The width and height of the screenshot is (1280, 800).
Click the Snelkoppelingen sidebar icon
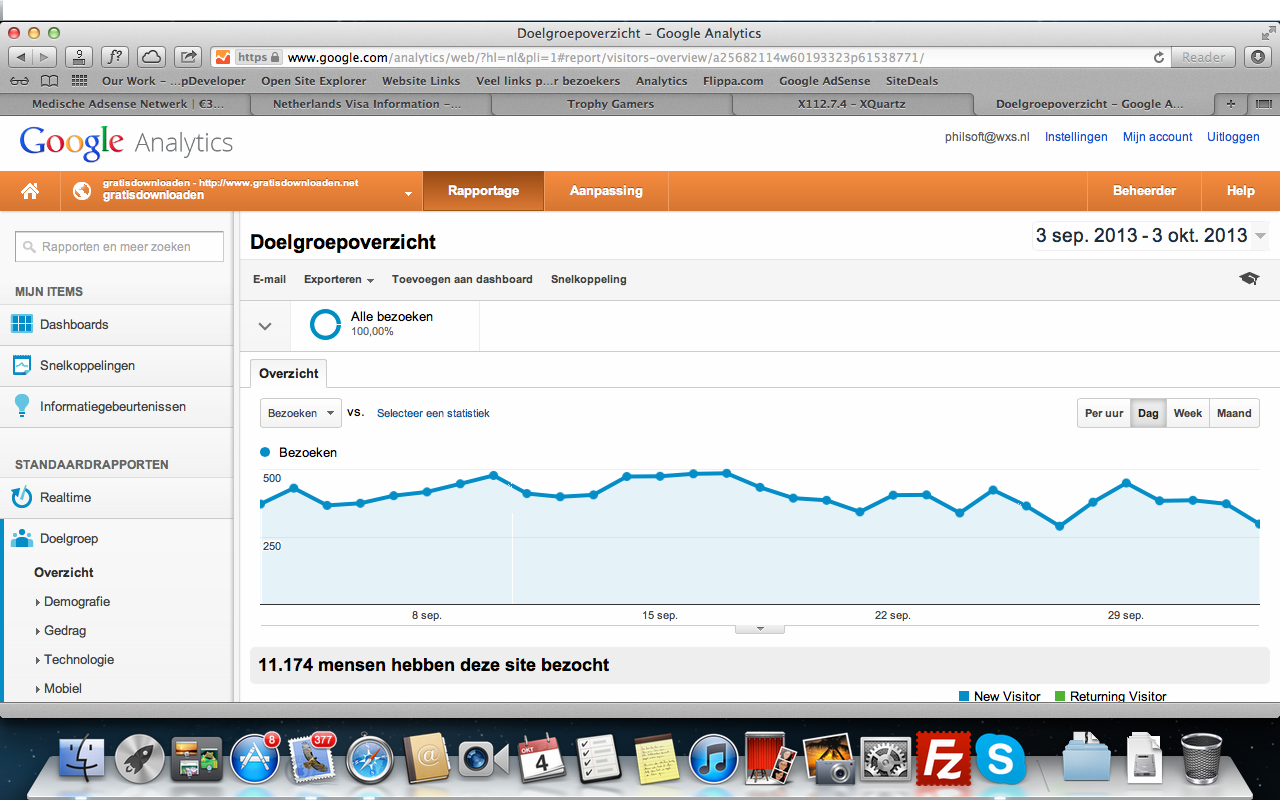(21, 365)
